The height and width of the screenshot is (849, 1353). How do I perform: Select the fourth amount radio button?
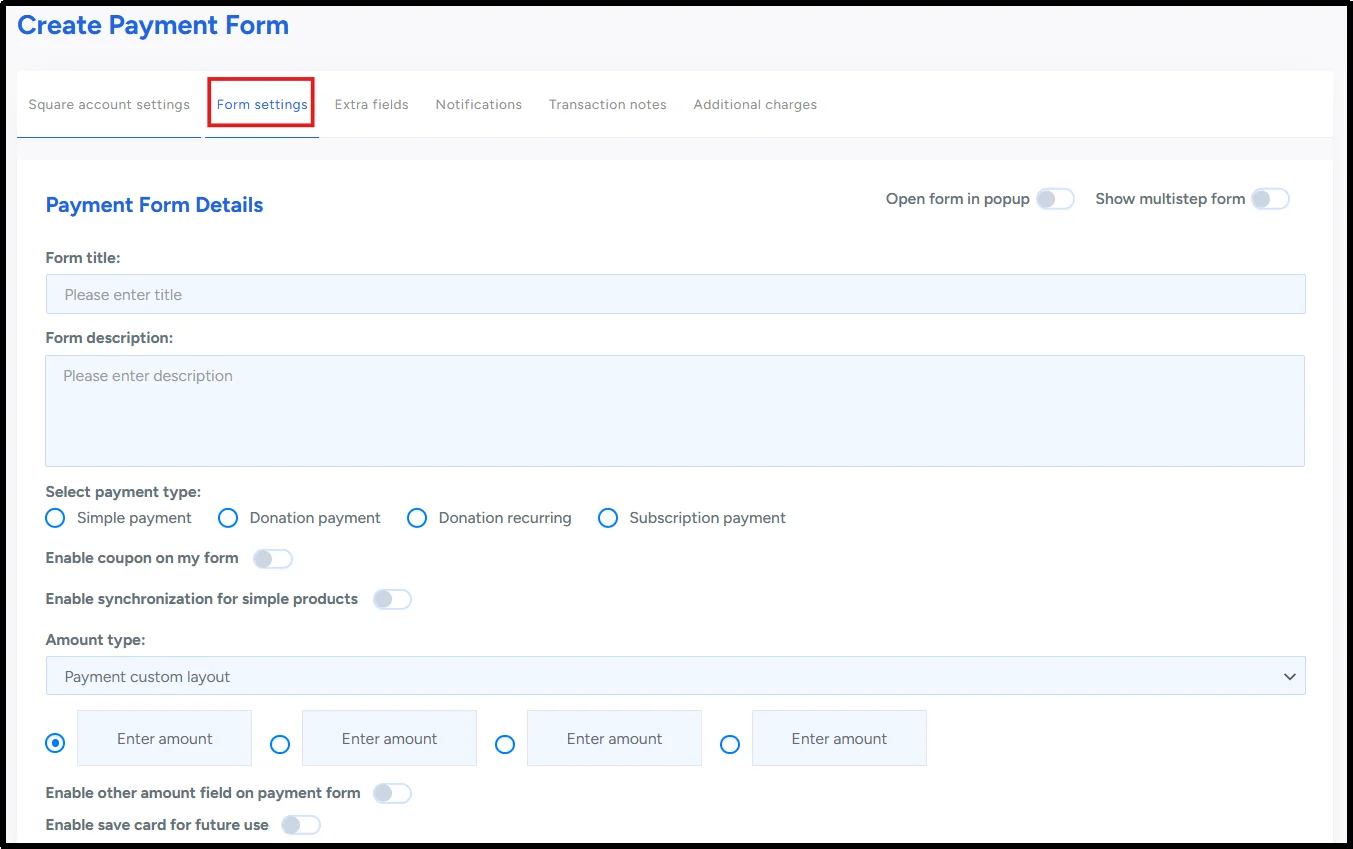(x=730, y=744)
